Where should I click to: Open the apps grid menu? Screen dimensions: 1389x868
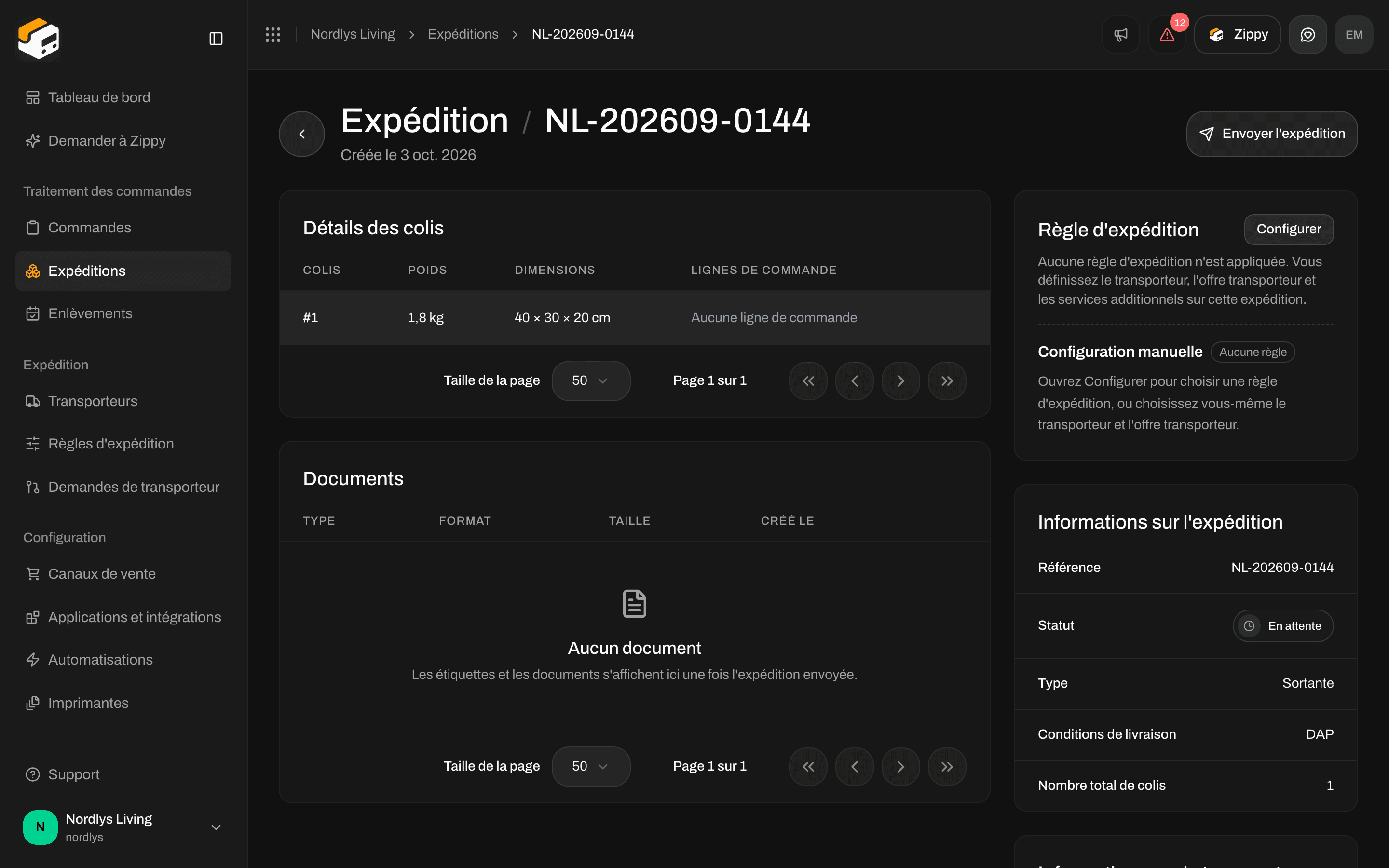[272, 34]
